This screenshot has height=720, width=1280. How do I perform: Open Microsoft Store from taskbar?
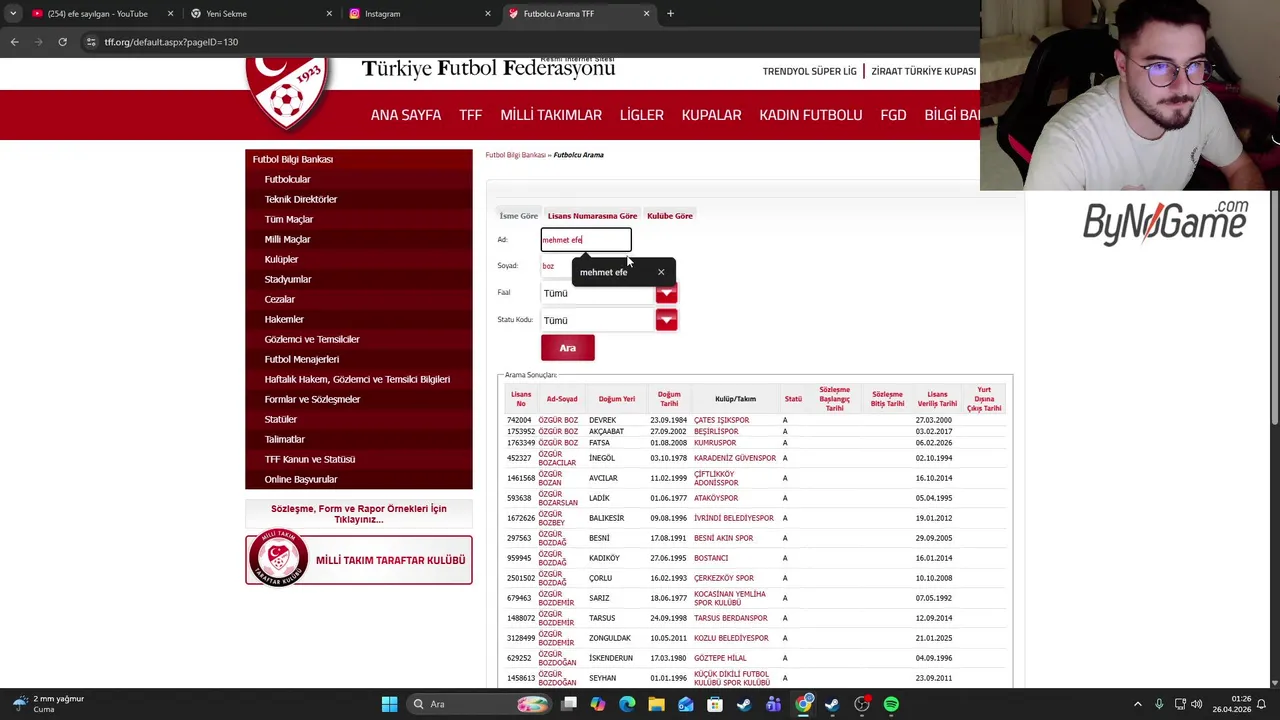pos(715,704)
